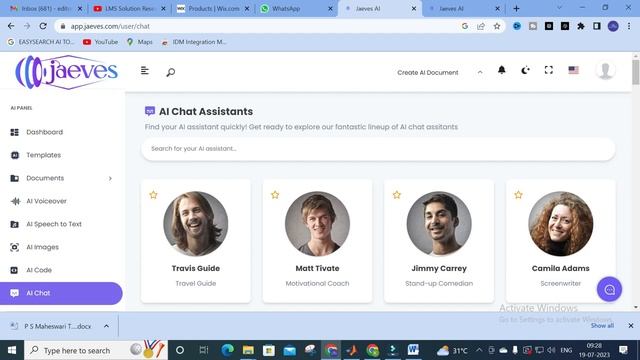This screenshot has width=640, height=360.
Task: Bookmark this page star icon
Action: 497,26
